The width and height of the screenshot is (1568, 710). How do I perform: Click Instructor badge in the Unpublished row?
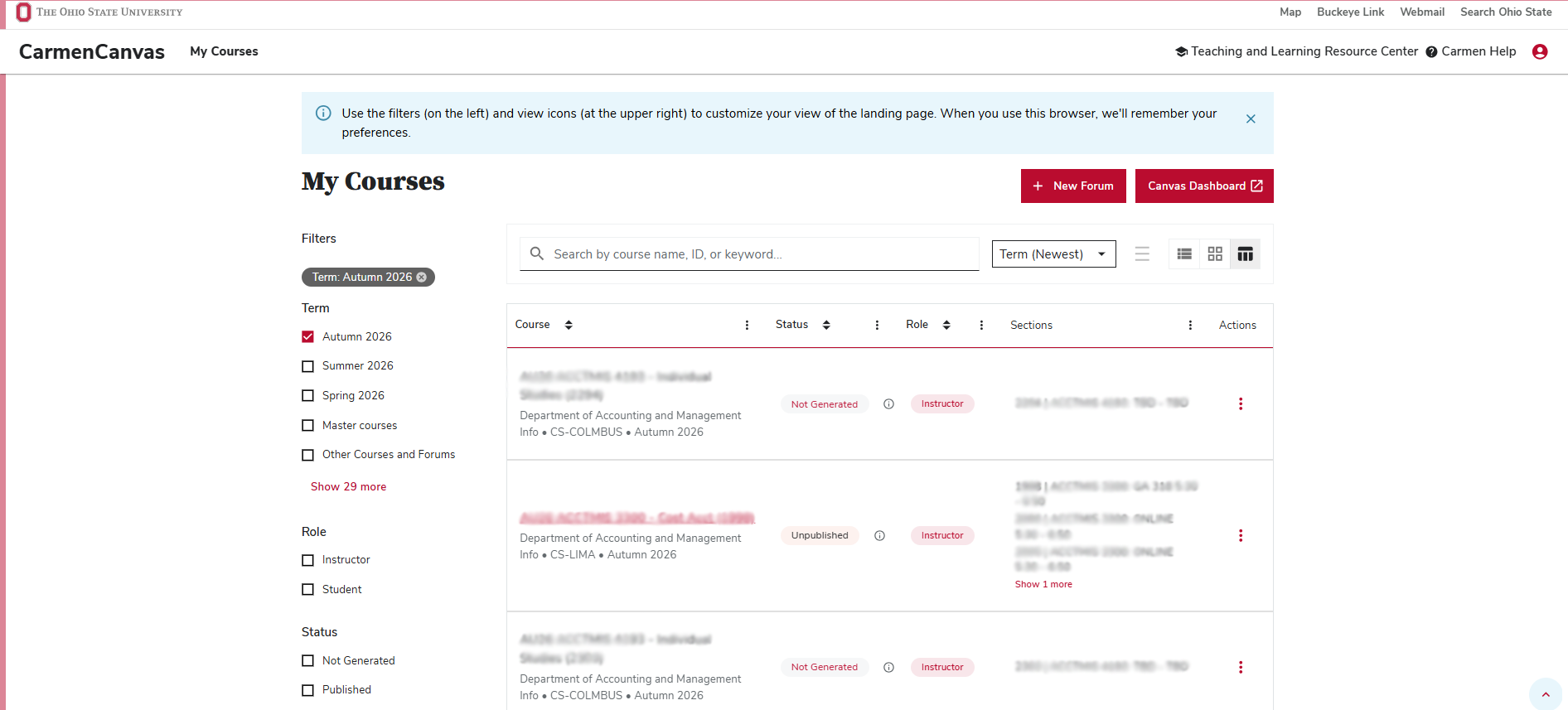tap(942, 535)
